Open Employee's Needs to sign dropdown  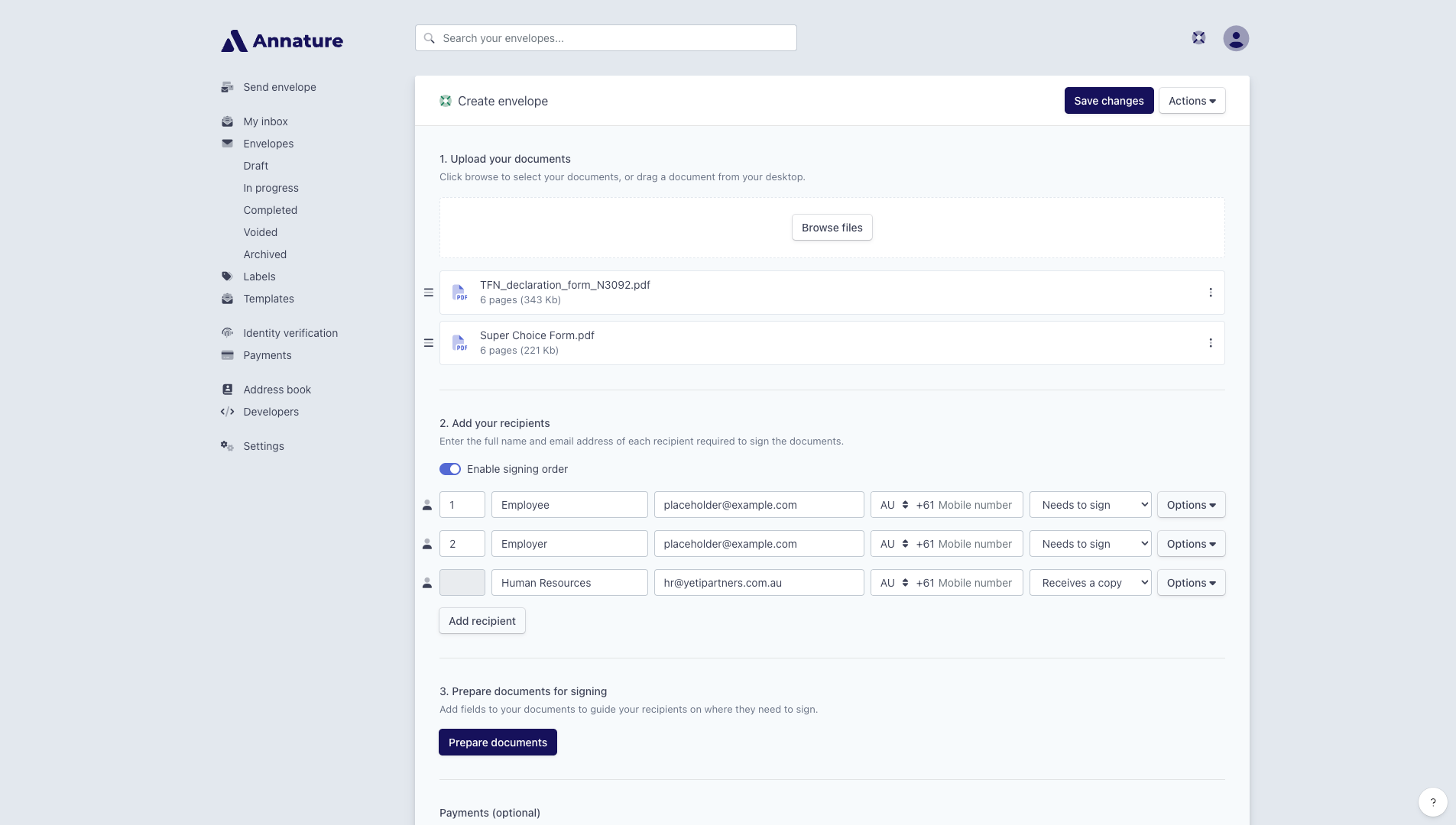(1090, 505)
